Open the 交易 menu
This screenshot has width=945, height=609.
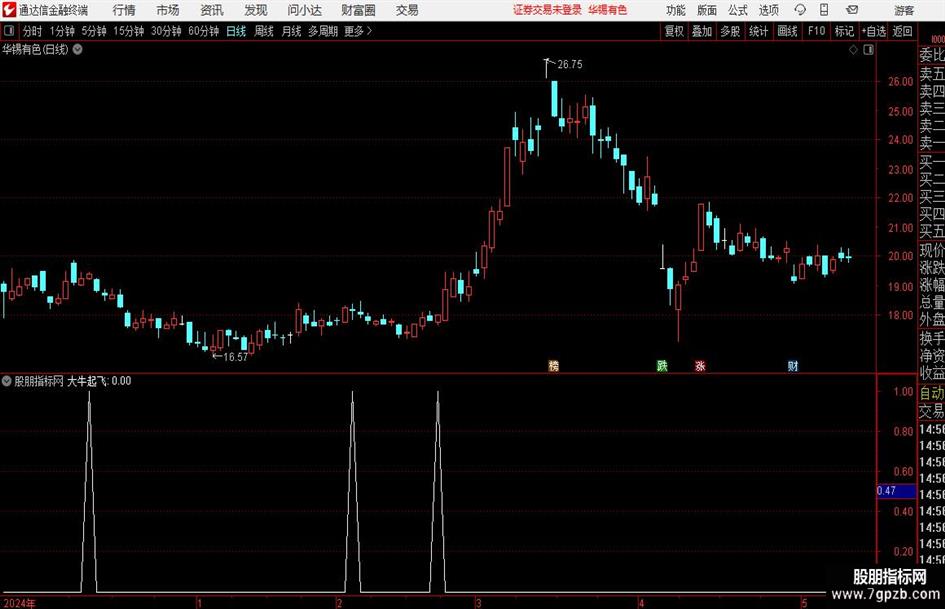(x=407, y=10)
